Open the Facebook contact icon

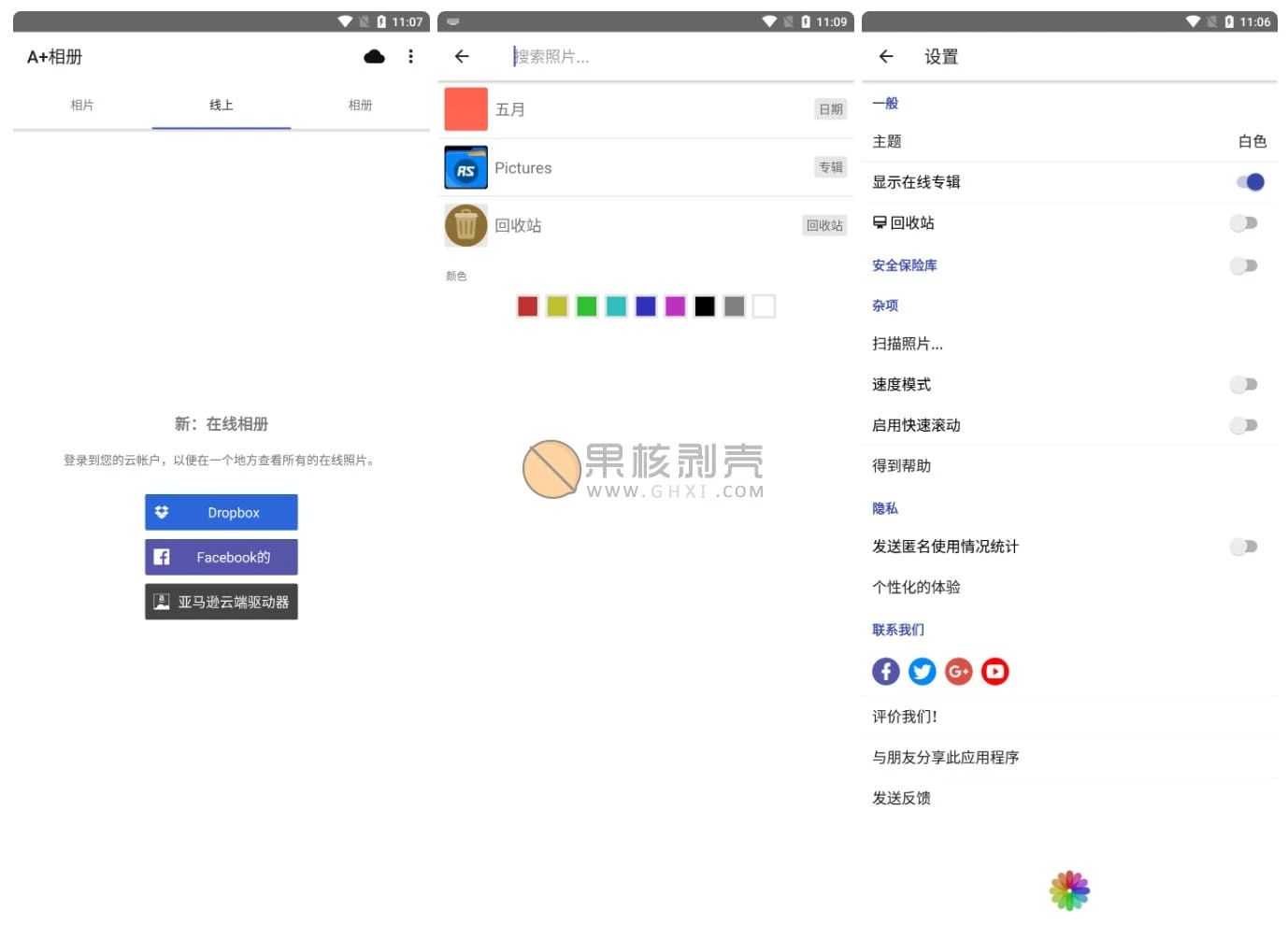886,671
